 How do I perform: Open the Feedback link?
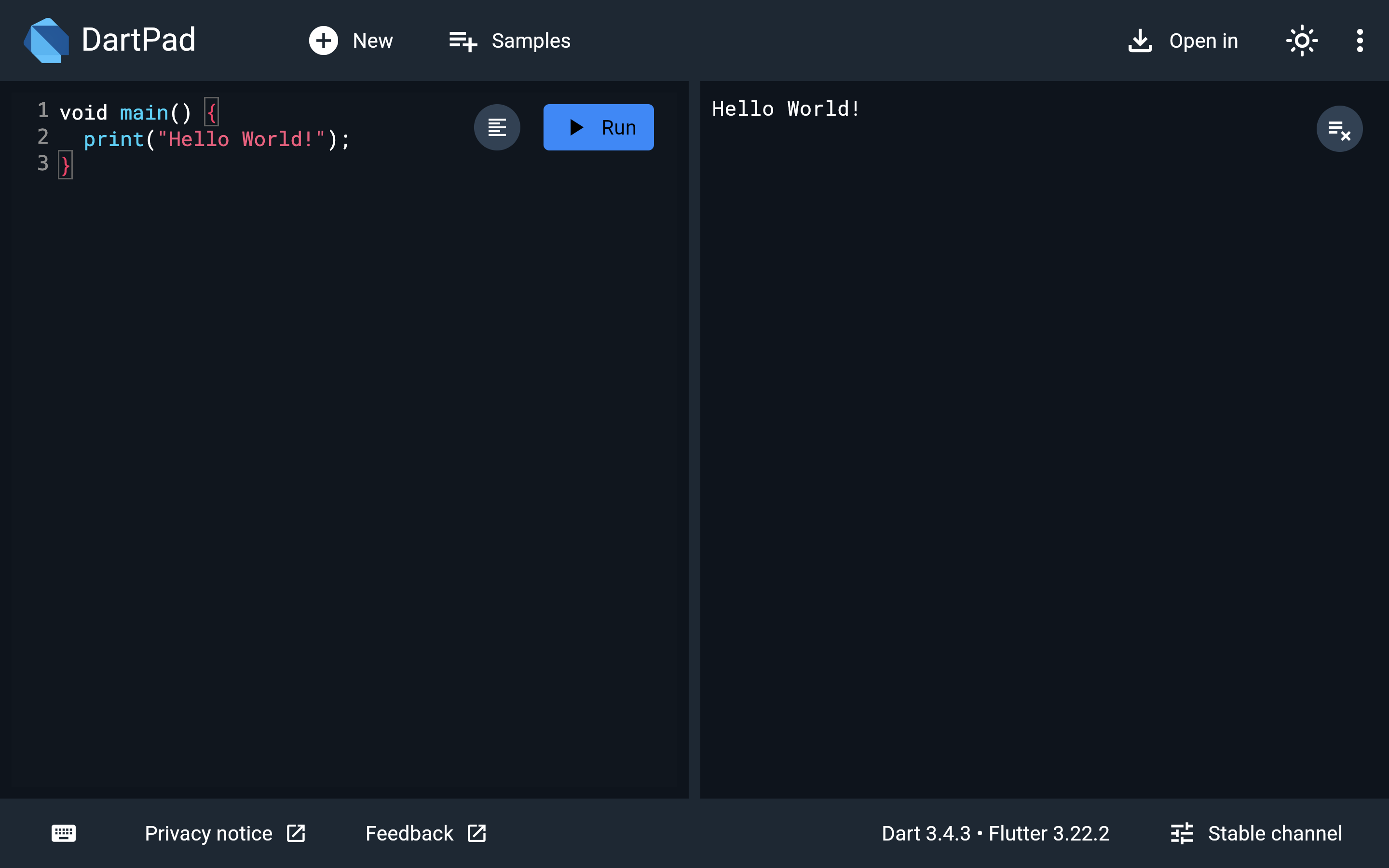pos(409,833)
